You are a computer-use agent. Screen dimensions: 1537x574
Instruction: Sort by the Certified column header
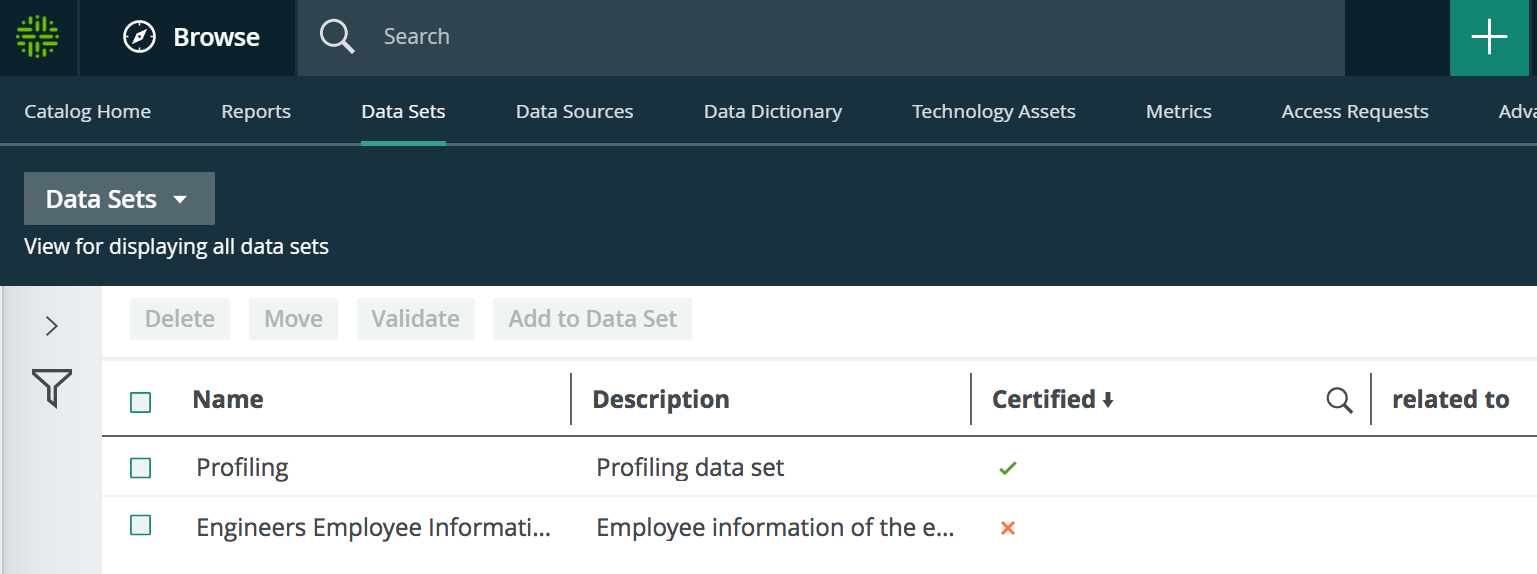pyautogui.click(x=1044, y=400)
